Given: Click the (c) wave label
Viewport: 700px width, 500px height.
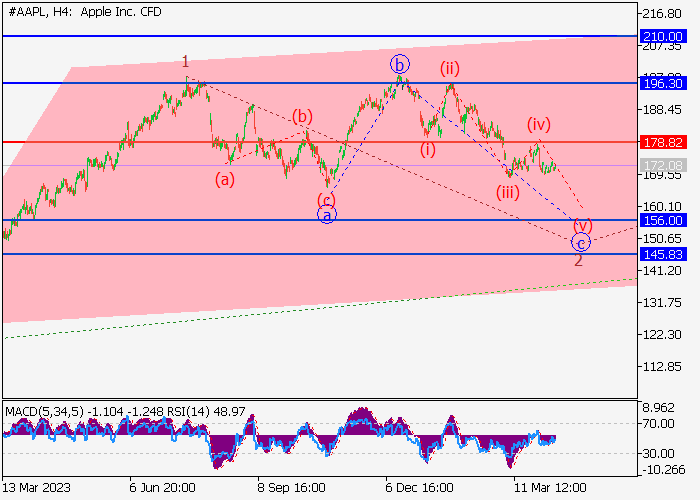Looking at the screenshot, I should [326, 200].
